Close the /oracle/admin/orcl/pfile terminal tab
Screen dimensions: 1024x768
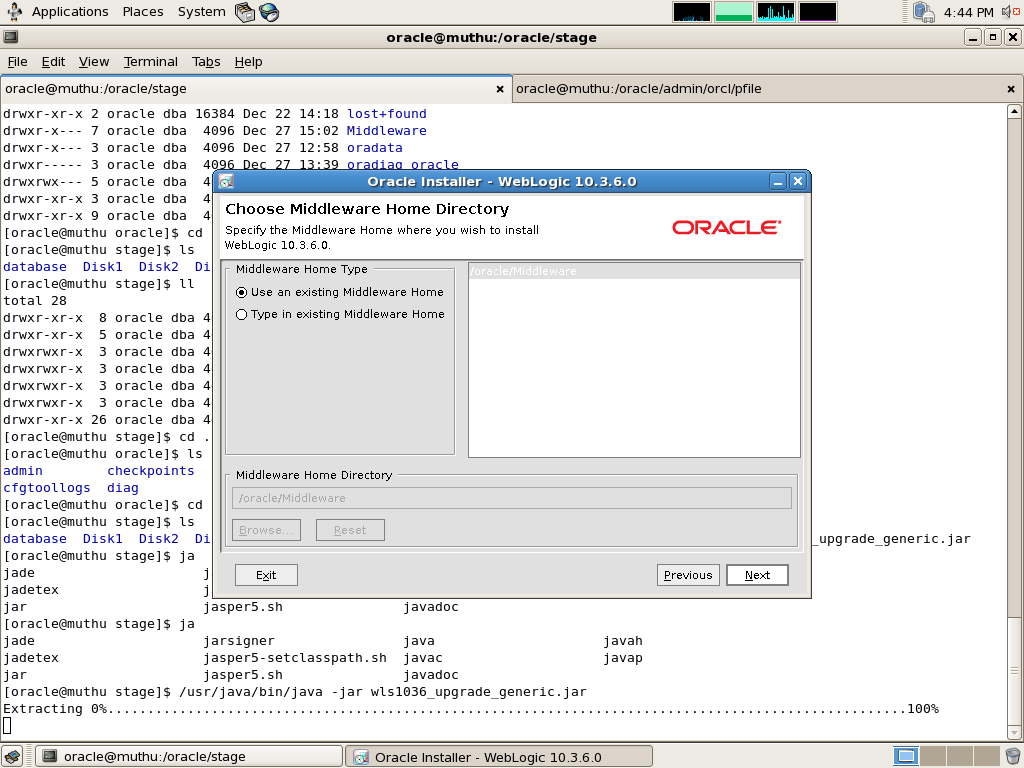pyautogui.click(x=1011, y=89)
